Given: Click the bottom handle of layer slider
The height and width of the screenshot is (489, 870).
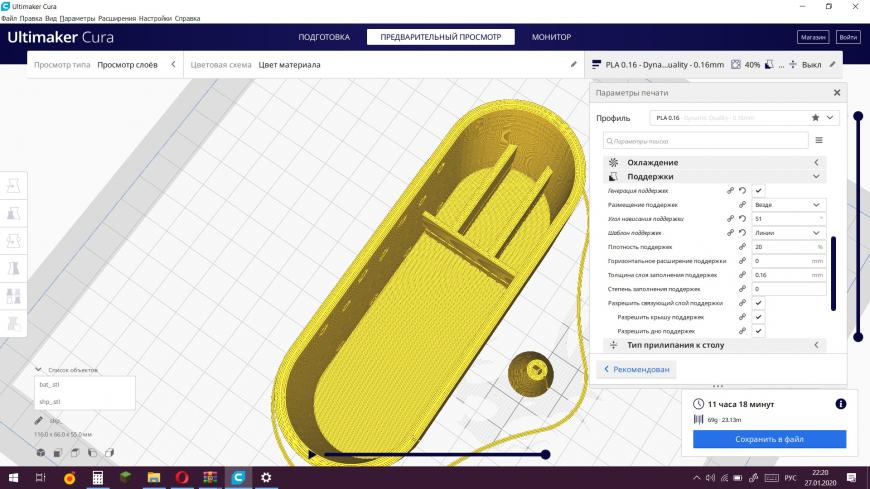Looking at the screenshot, I should click(858, 336).
